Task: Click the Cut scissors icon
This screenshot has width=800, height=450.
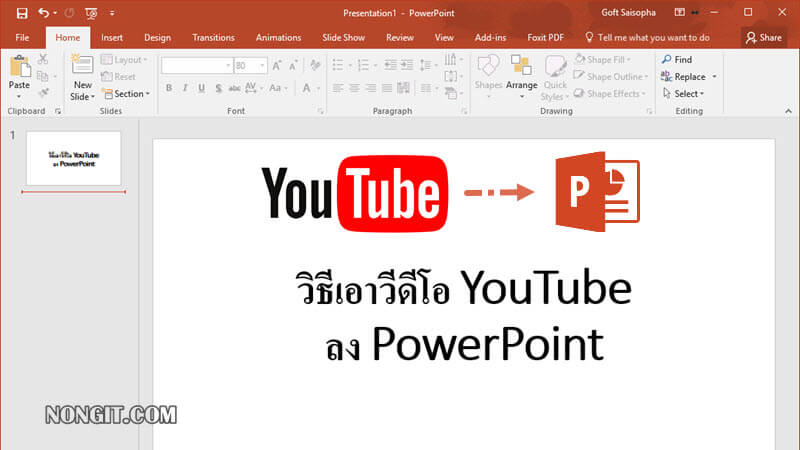Action: 43,60
